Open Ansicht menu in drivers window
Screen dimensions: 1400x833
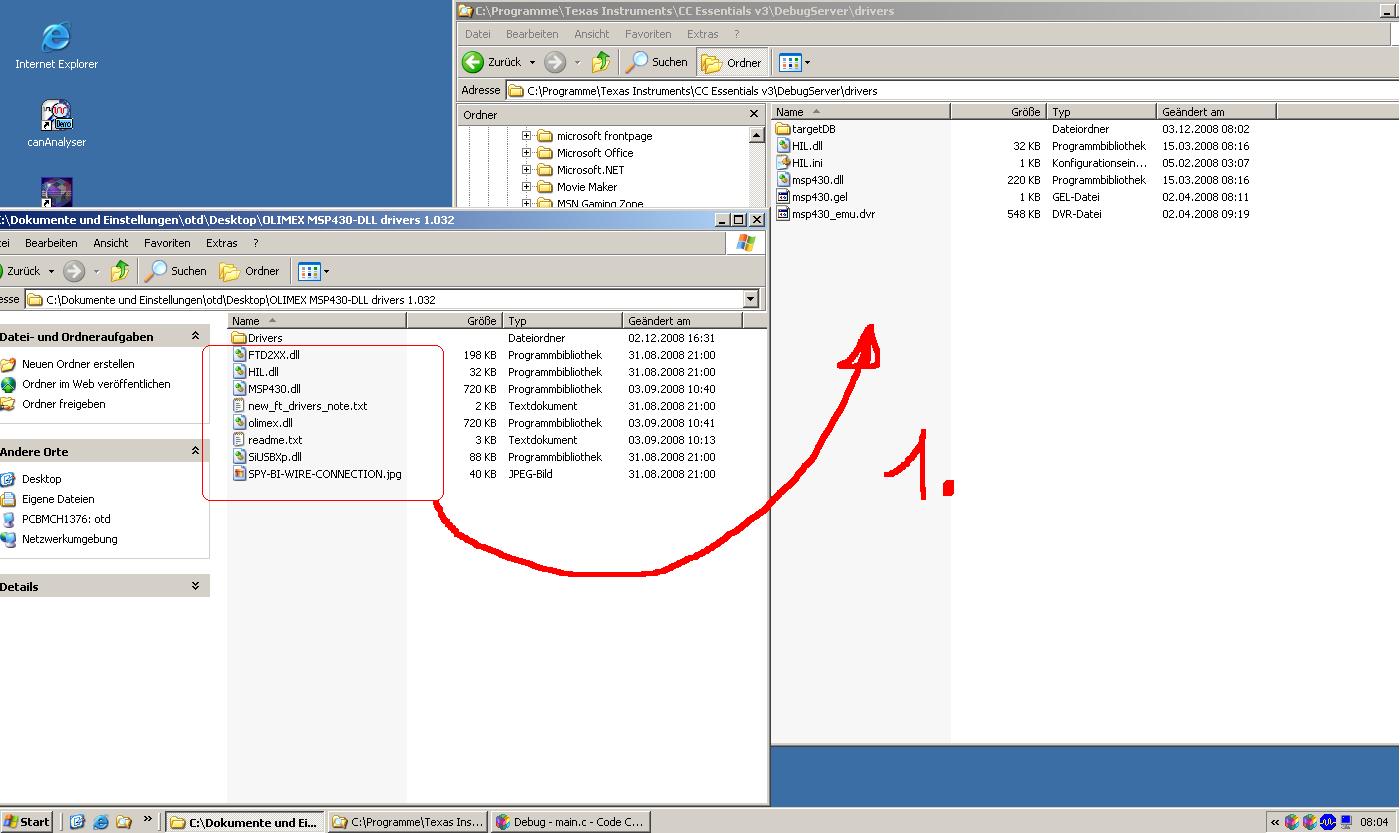point(592,34)
